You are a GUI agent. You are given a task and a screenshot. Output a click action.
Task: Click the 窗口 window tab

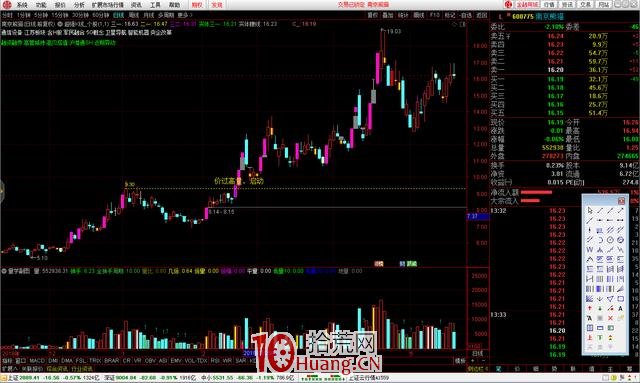(x=21, y=361)
